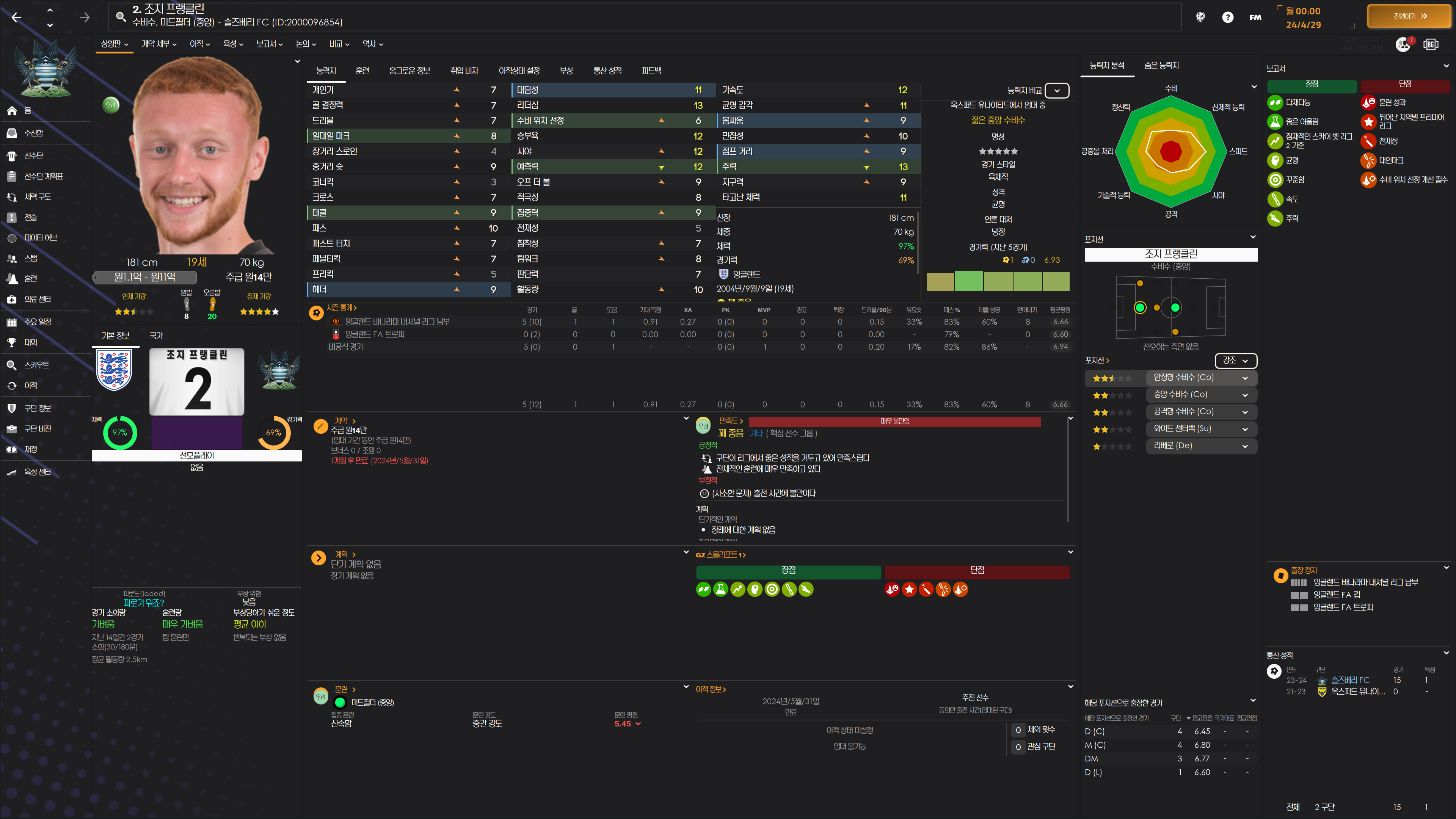Viewport: 1456px width, 819px height.
Task: Open the 솔즈베리 FC club link
Action: point(1350,680)
